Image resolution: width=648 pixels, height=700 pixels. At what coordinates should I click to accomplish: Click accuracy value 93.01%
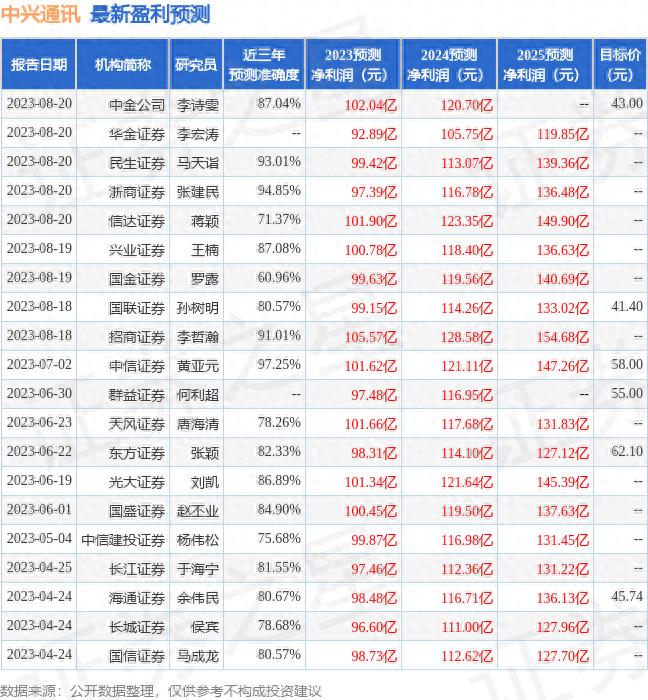tap(279, 162)
